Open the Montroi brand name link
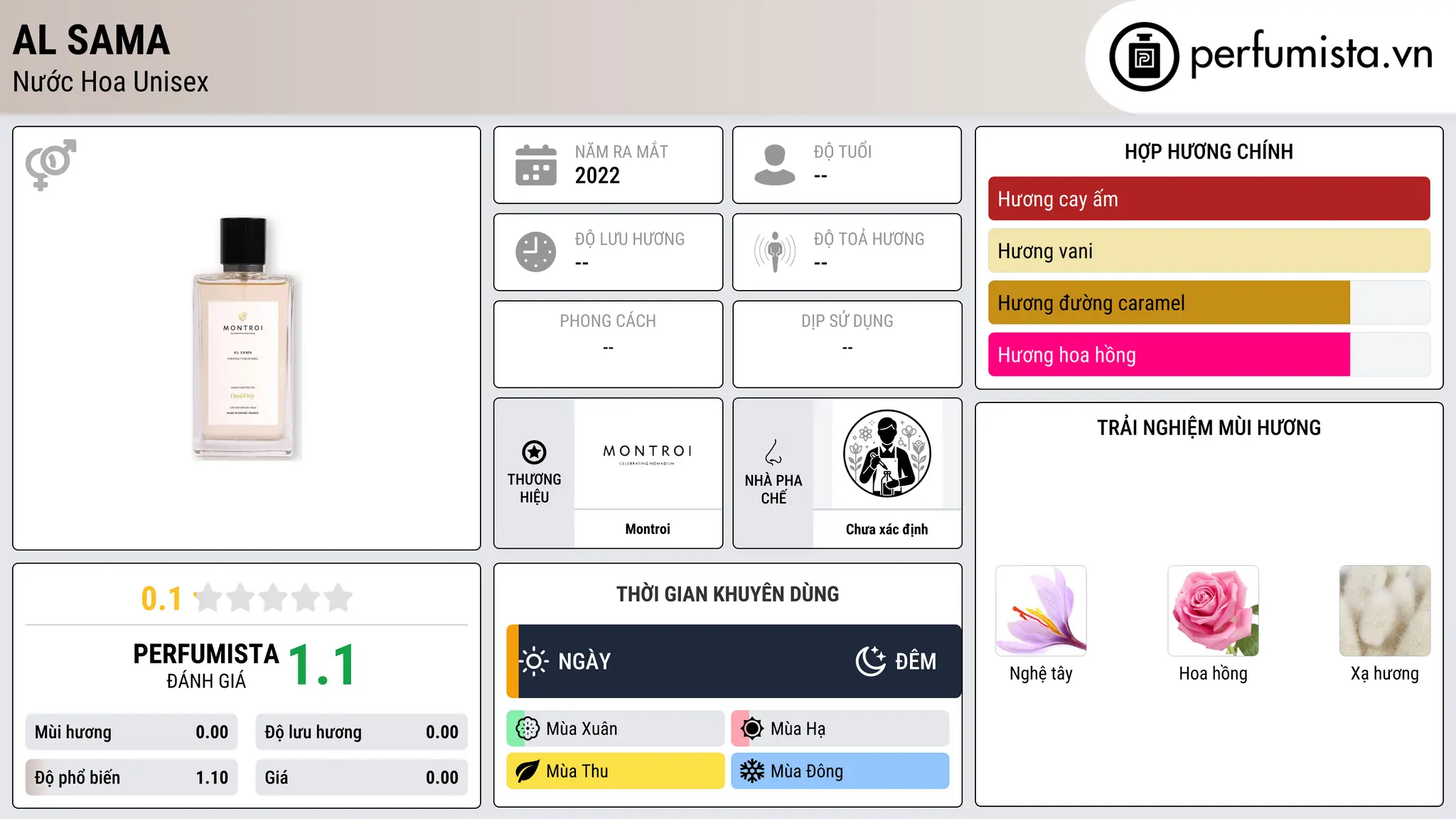 (648, 529)
